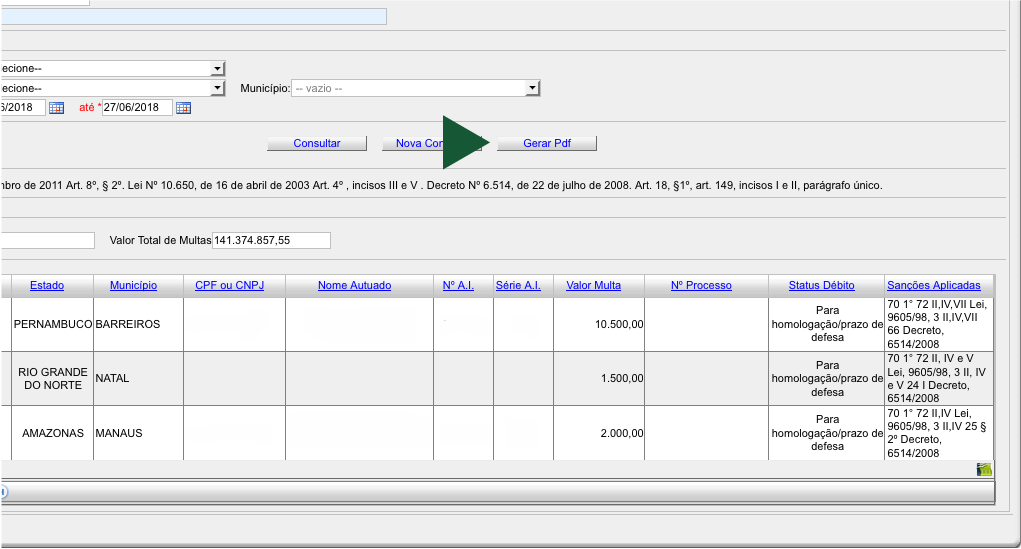Click the até date field showing 27/06/2018
The height and width of the screenshot is (549, 1021).
pos(136,108)
